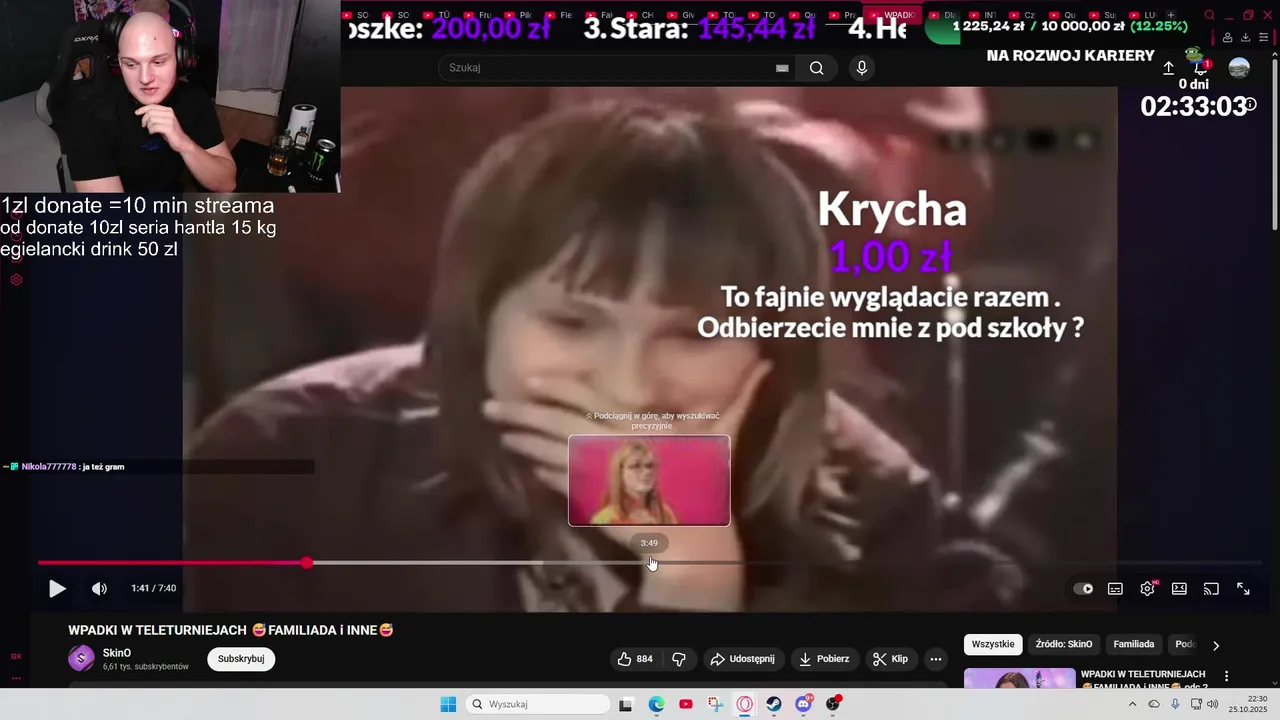Screen dimensions: 1280x720
Task: Download the video with Pobierz
Action: pyautogui.click(x=824, y=659)
